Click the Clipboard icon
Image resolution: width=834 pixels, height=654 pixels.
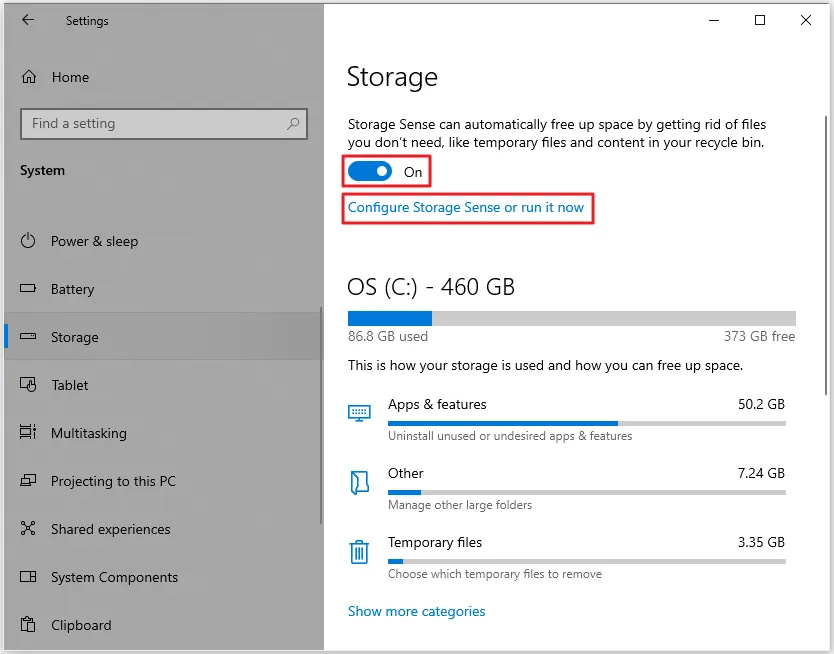coord(28,624)
